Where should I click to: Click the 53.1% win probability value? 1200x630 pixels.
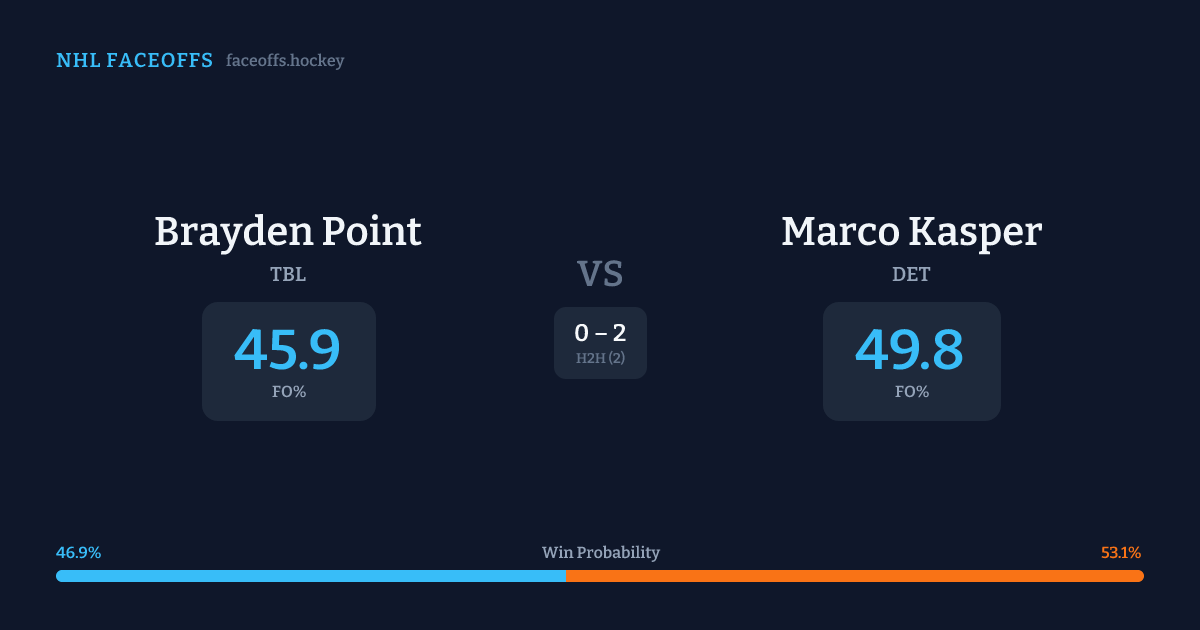[x=1121, y=553]
